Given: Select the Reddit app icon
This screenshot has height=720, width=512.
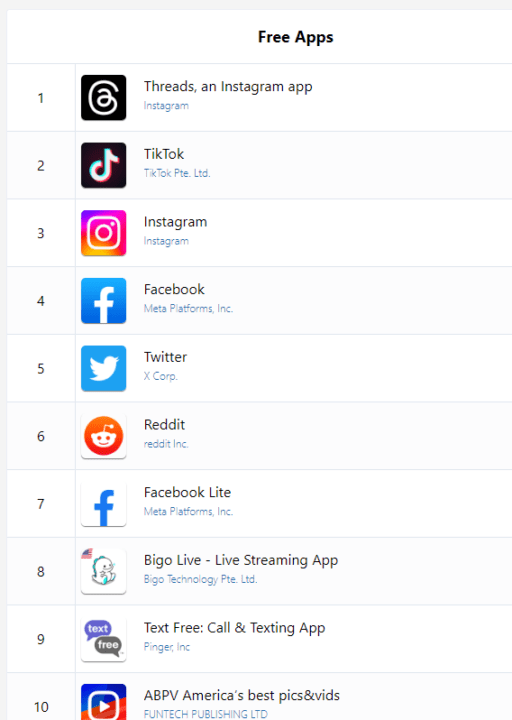Looking at the screenshot, I should [103, 436].
